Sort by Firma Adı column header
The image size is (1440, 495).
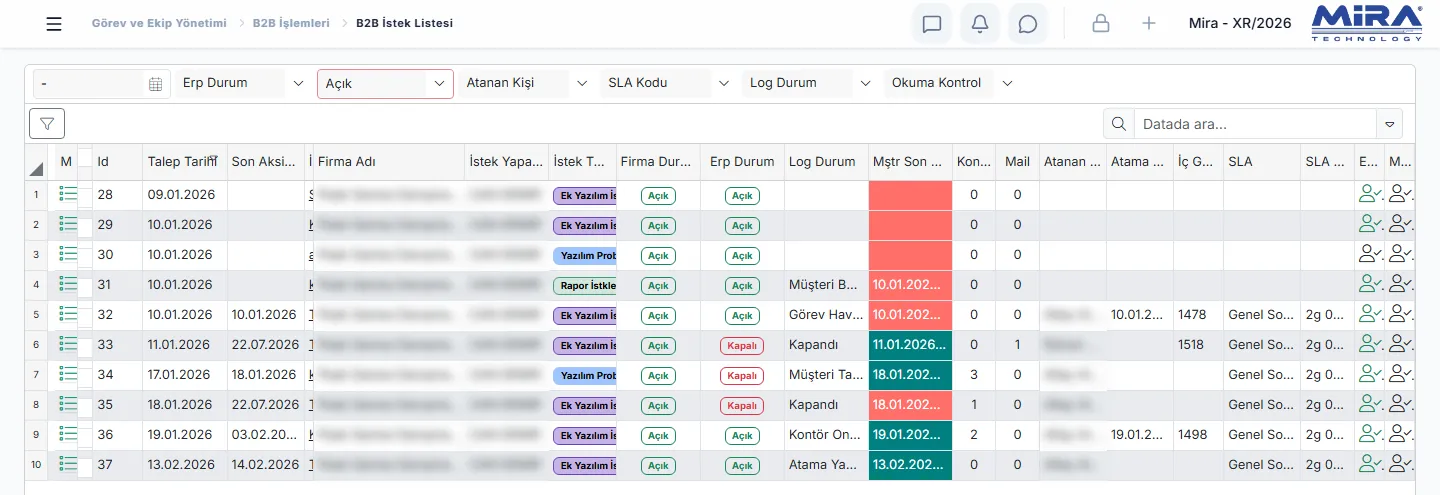pyautogui.click(x=389, y=162)
